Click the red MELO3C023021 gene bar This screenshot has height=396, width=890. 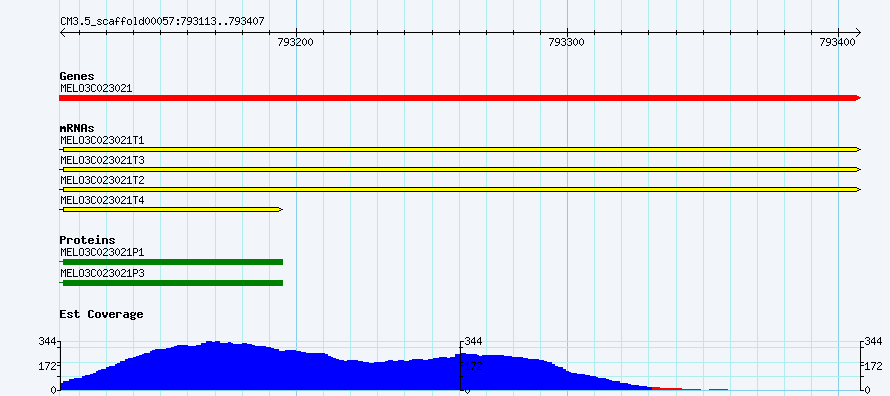[460, 98]
